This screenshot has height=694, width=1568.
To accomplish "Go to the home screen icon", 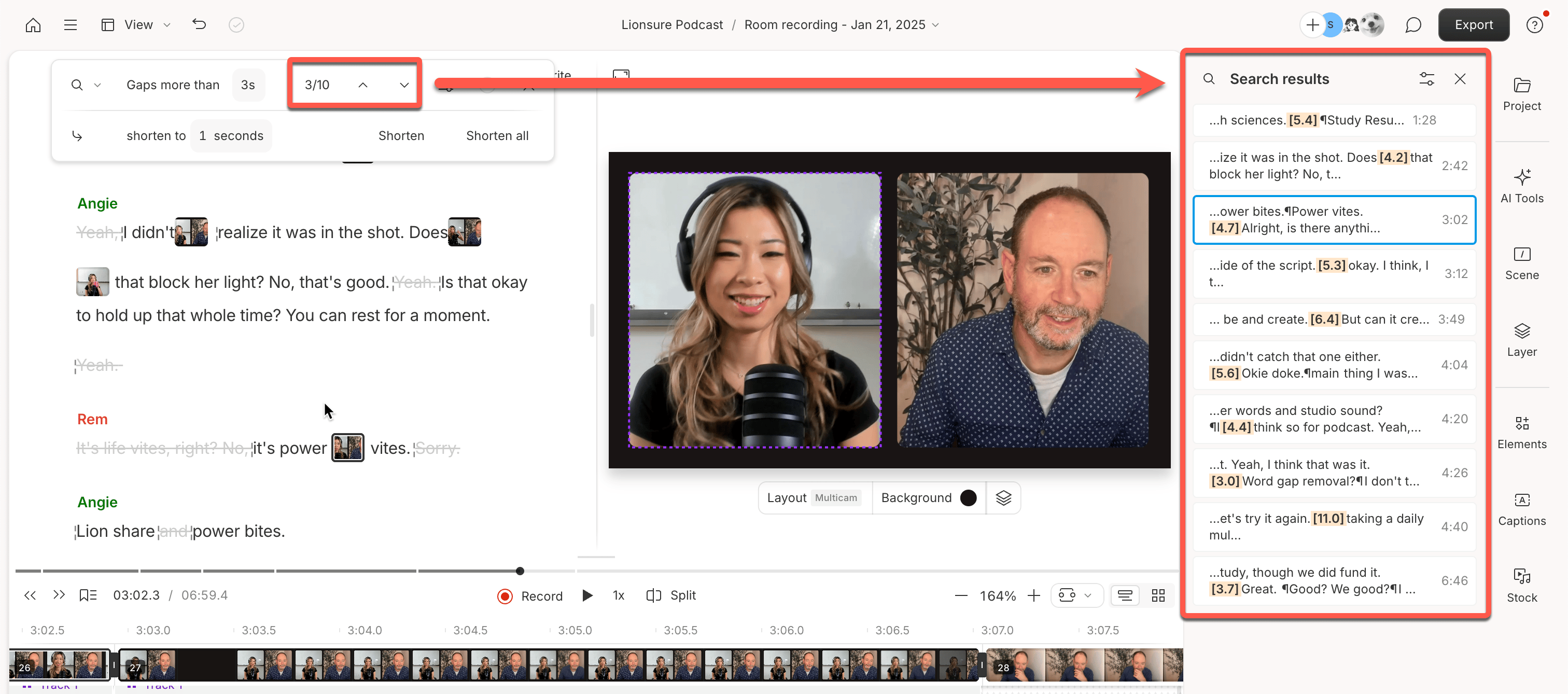I will pyautogui.click(x=33, y=25).
